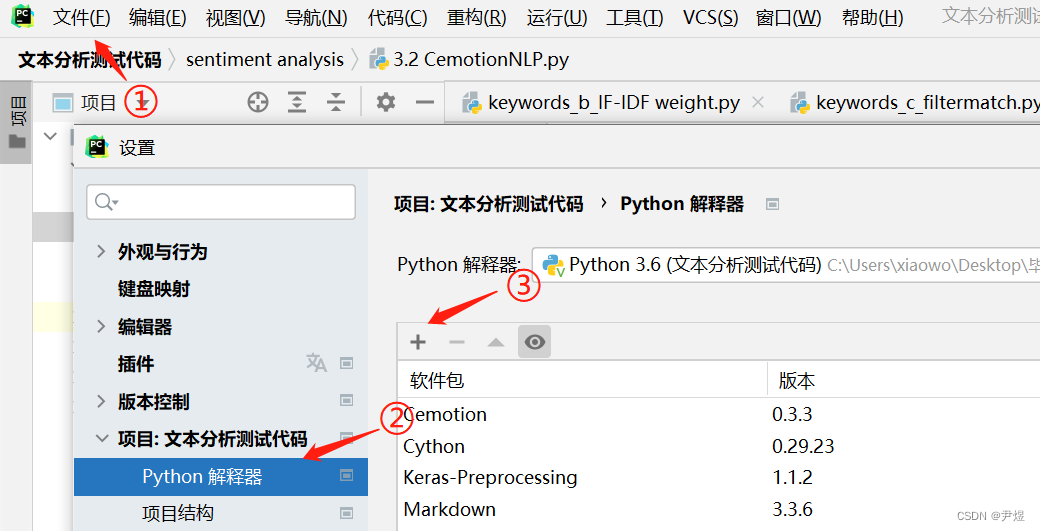Viewport: 1040px width, 531px height.
Task: Click the locate opened file crosshair icon
Action: tap(257, 102)
